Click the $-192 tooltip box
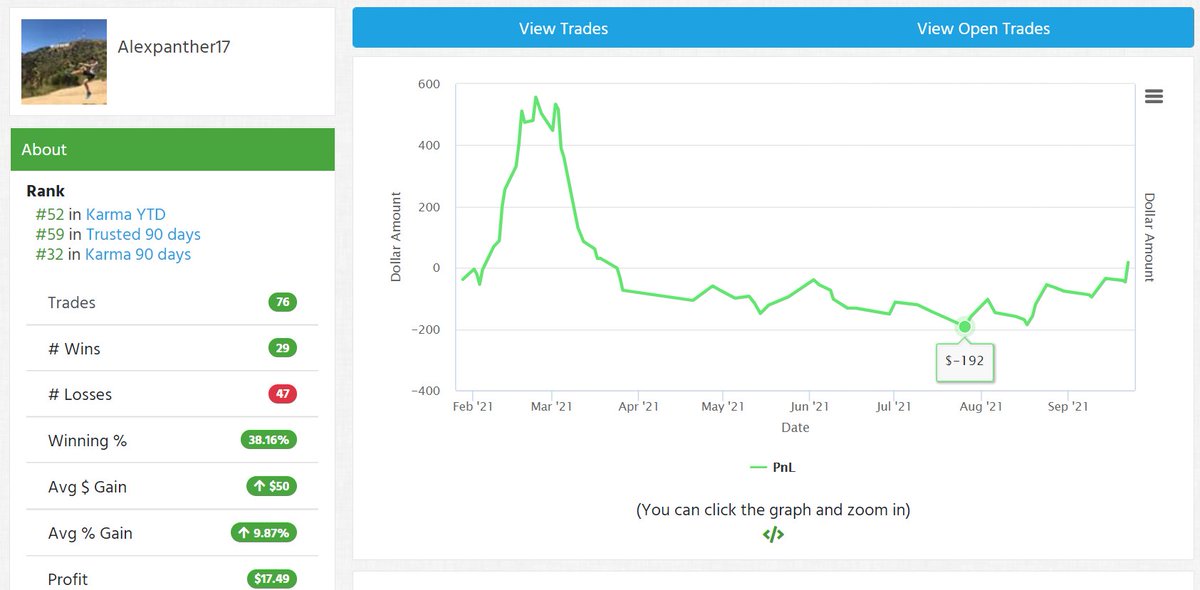Screen dimensions: 1200x590 [965, 361]
